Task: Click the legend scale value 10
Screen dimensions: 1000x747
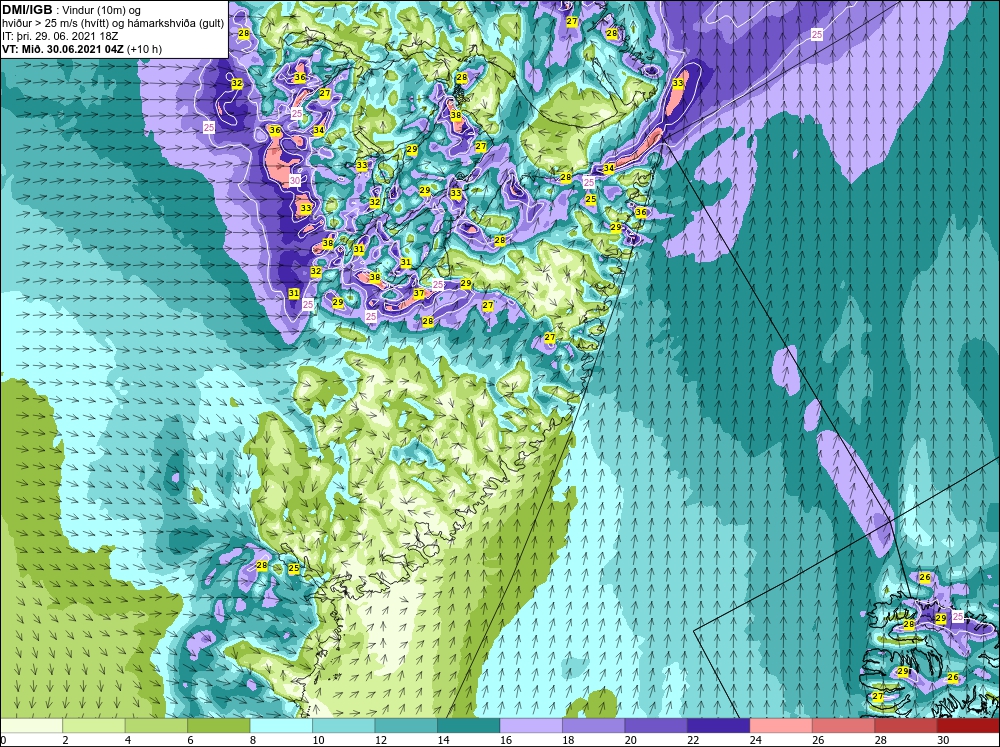Action: click(318, 740)
